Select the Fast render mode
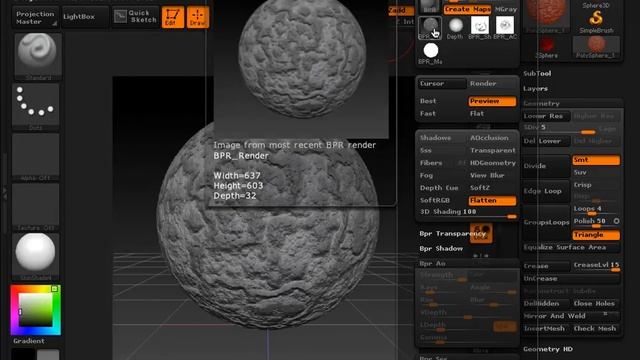640x360 pixels. click(x=441, y=113)
